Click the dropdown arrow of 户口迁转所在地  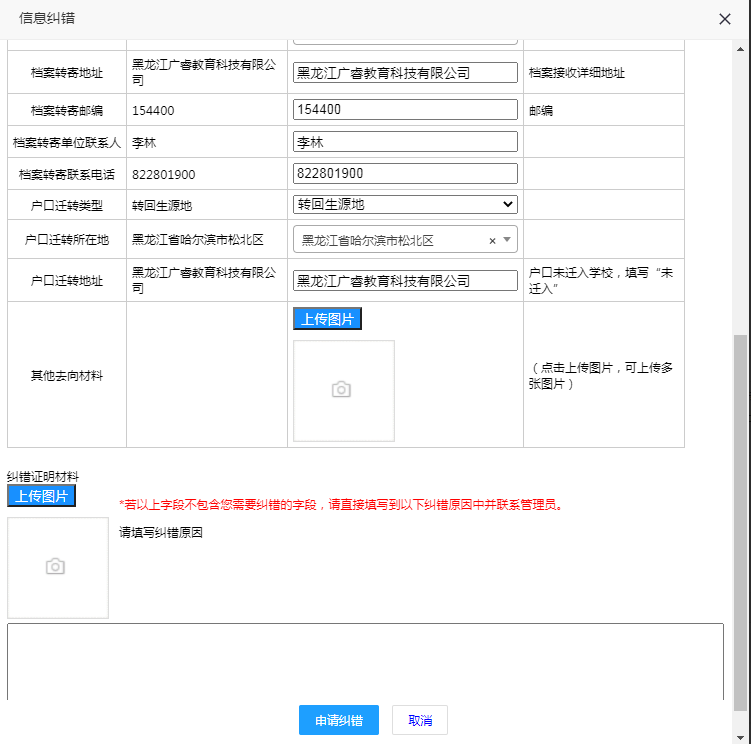(x=507, y=240)
